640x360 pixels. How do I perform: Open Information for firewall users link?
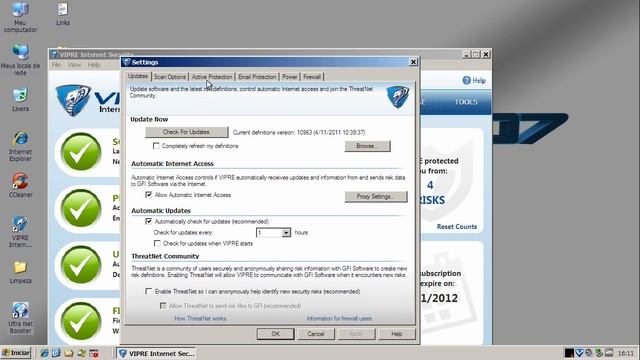click(x=339, y=318)
